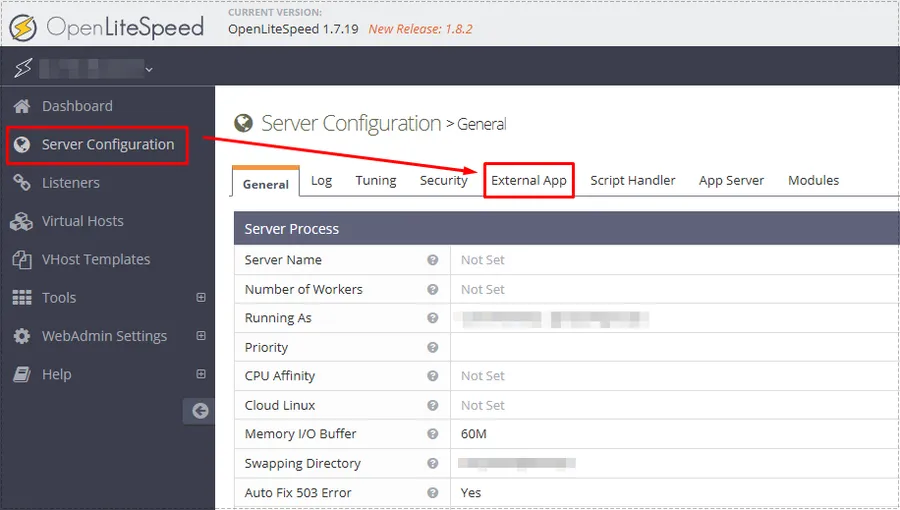The width and height of the screenshot is (900, 510).
Task: Show help for CPU Affinity
Action: pyautogui.click(x=433, y=376)
